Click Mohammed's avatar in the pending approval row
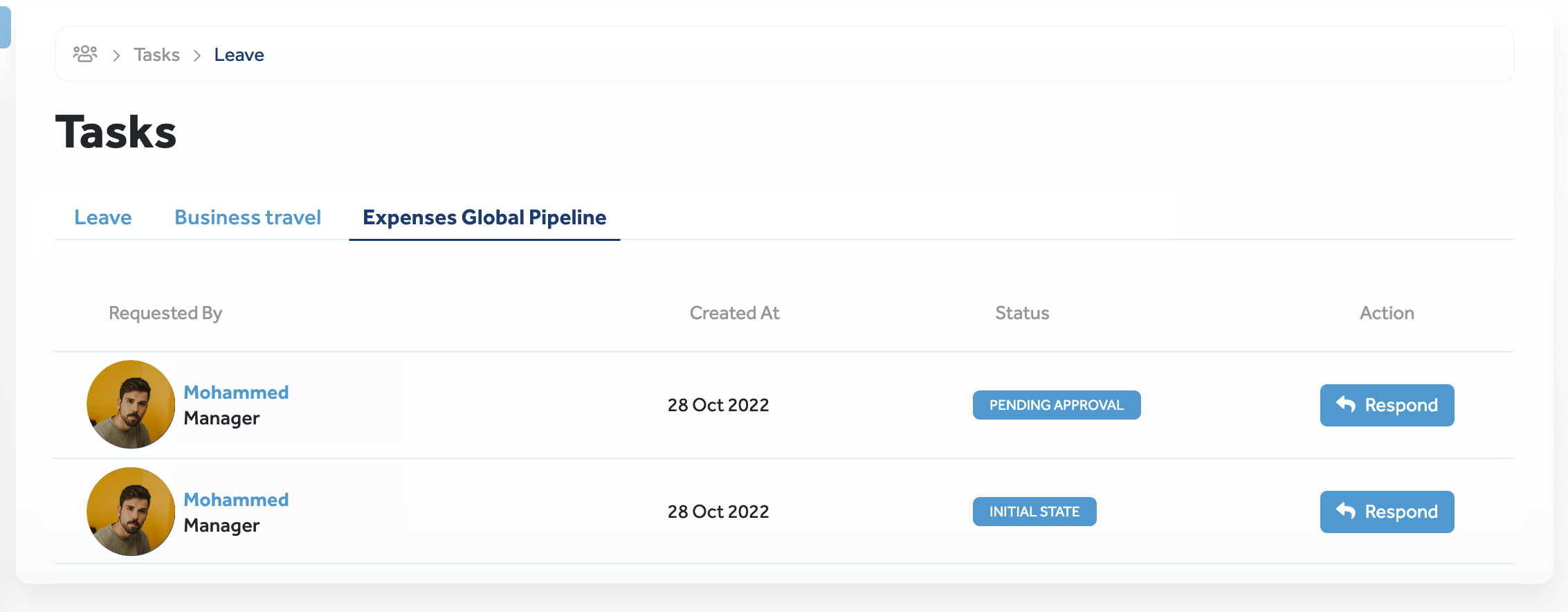Image resolution: width=1568 pixels, height=612 pixels. pos(131,404)
